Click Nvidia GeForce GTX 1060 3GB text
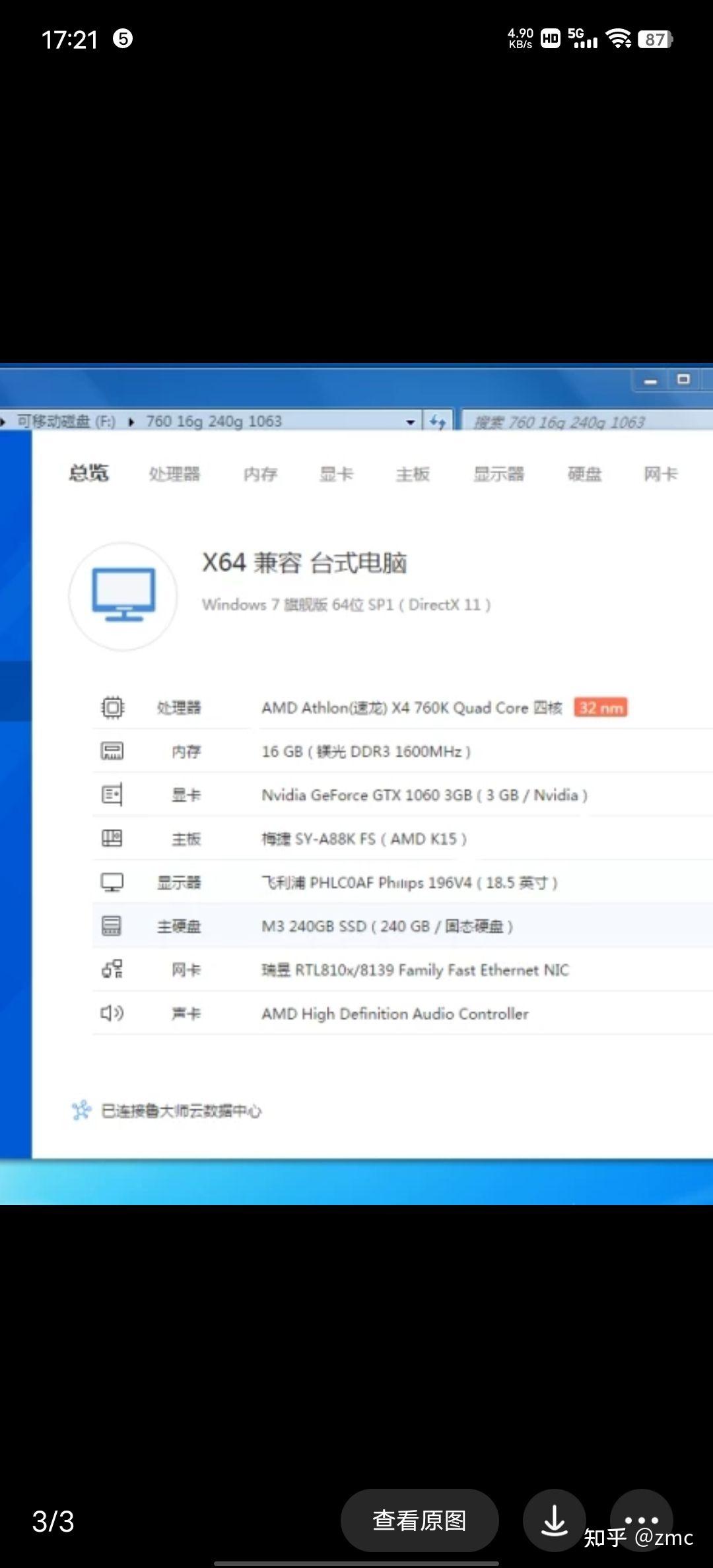713x1568 pixels. [424, 795]
